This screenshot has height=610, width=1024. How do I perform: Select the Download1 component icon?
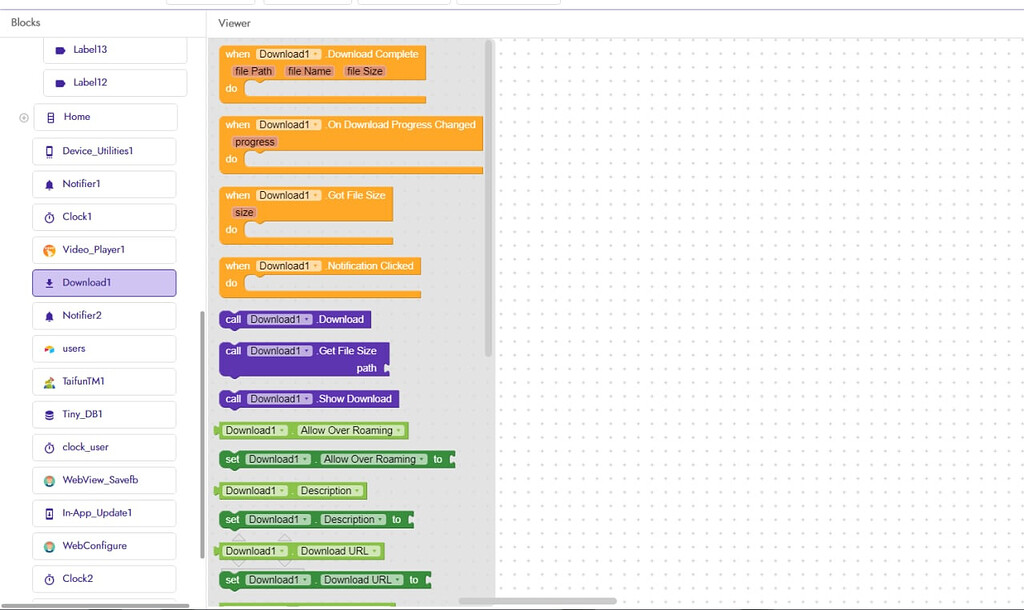[49, 283]
